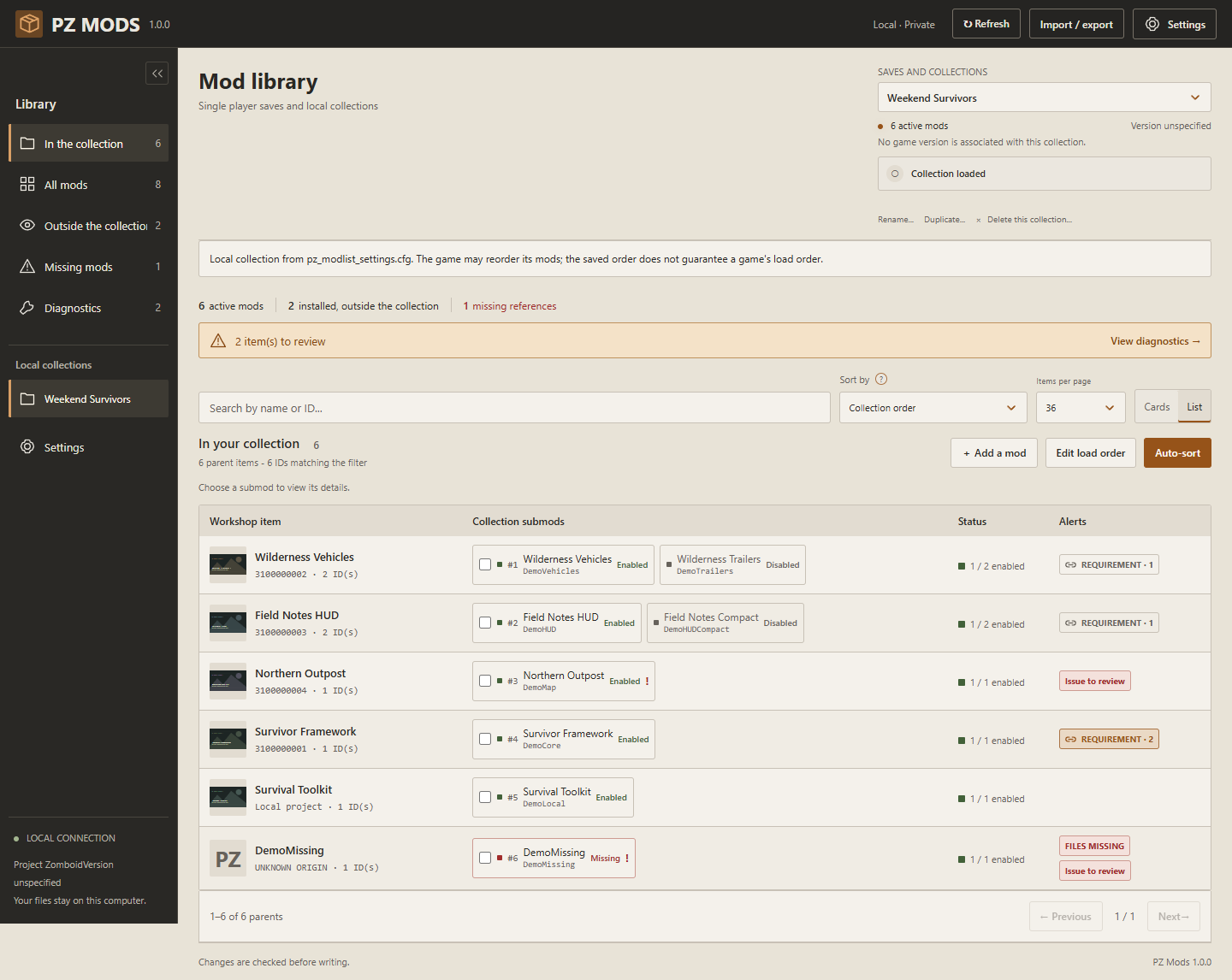Tick the checkbox for Survival Toolkit submod #5

click(485, 797)
